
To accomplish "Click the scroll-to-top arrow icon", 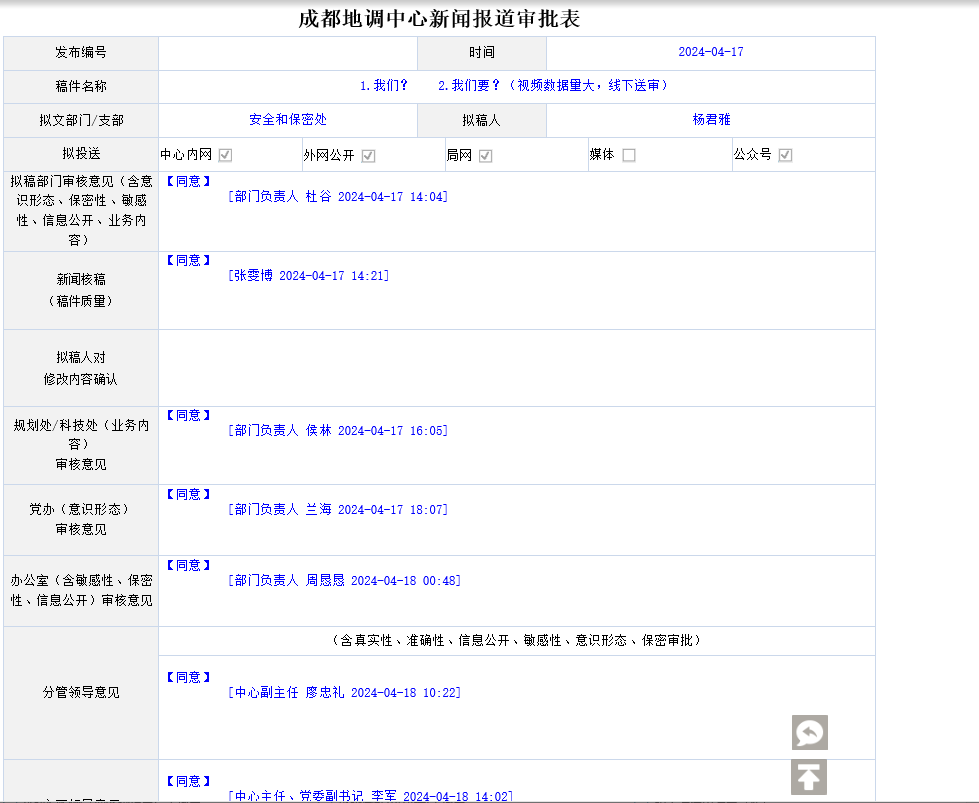I will tap(809, 777).
